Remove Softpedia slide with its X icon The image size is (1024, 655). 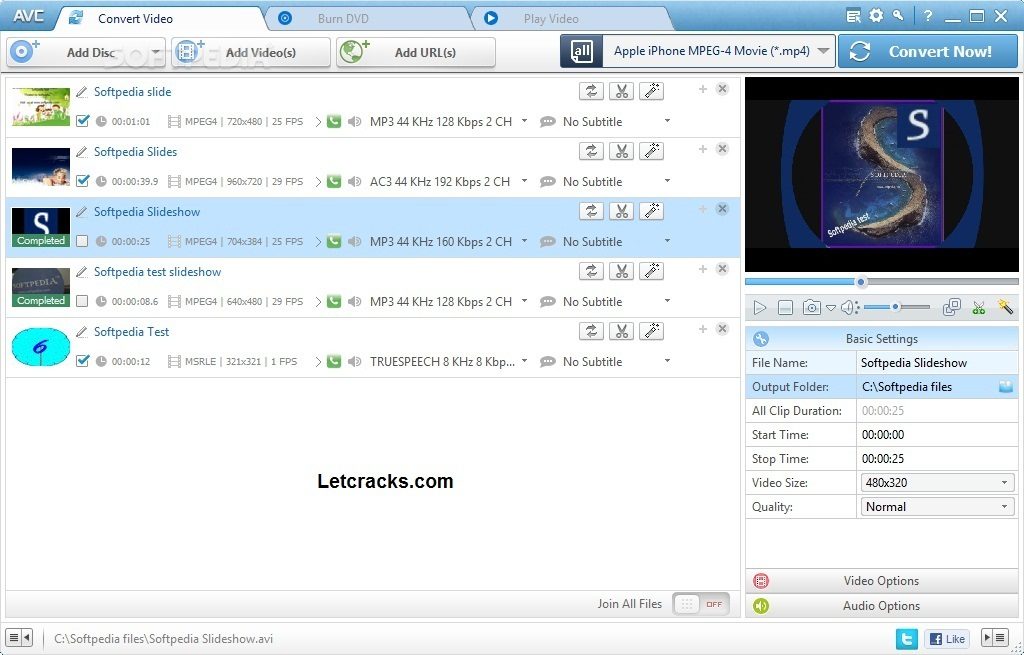click(x=722, y=89)
